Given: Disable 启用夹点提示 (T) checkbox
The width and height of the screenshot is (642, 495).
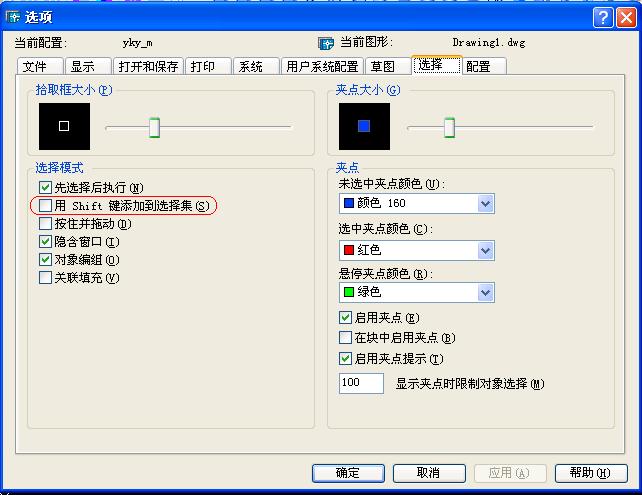Looking at the screenshot, I should coord(345,359).
